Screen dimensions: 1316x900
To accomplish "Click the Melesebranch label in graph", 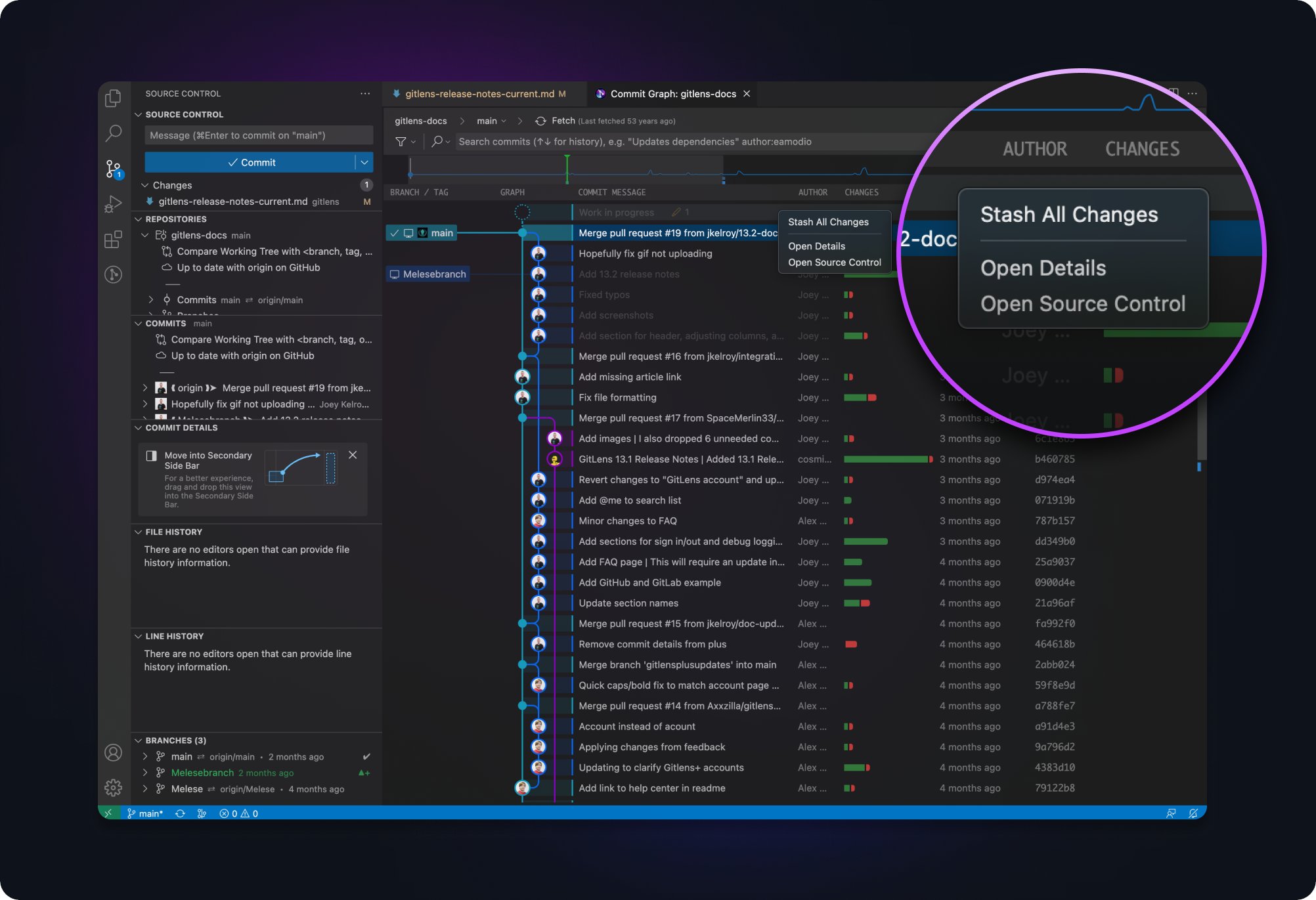I will [428, 274].
